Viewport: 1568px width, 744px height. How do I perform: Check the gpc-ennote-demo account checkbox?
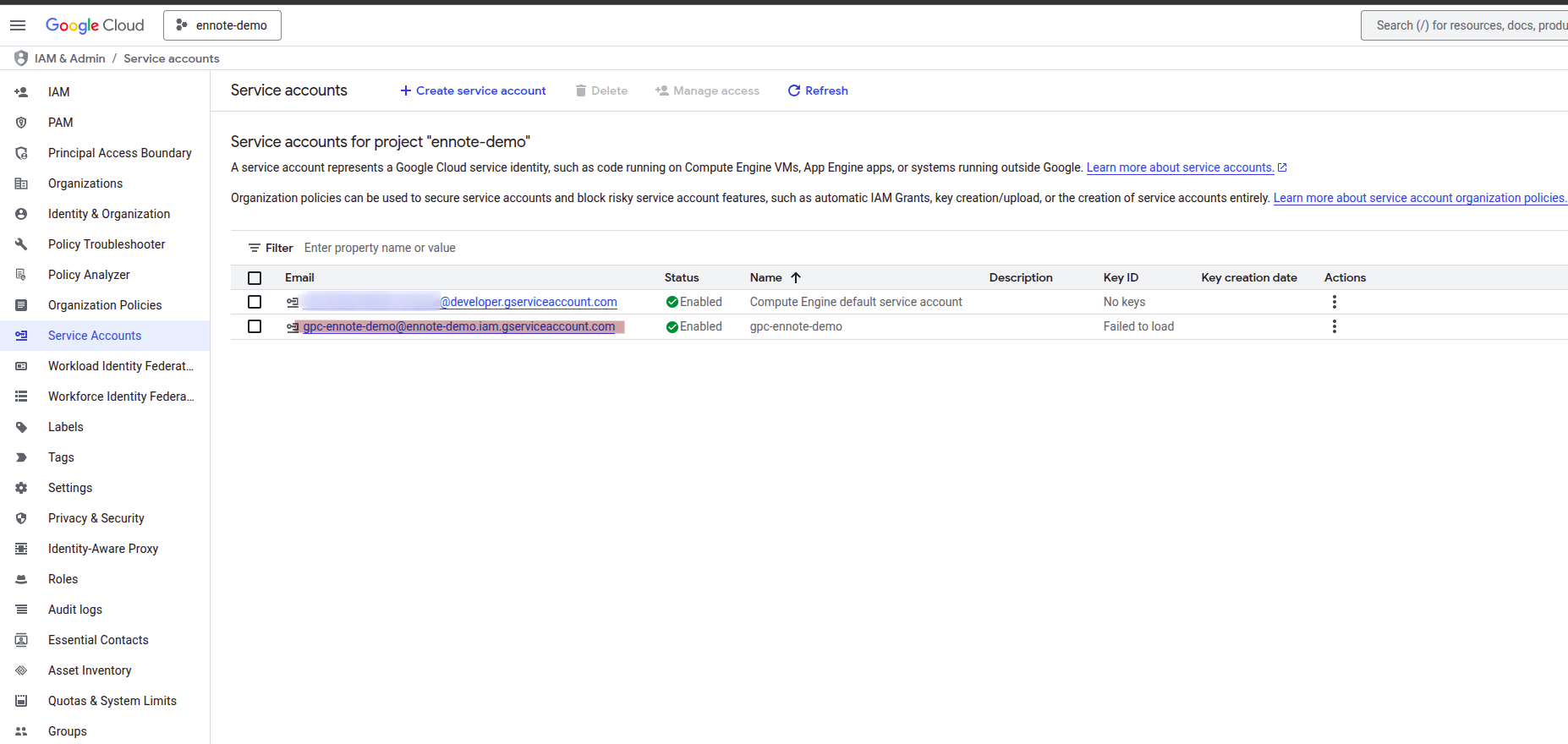pyautogui.click(x=255, y=326)
